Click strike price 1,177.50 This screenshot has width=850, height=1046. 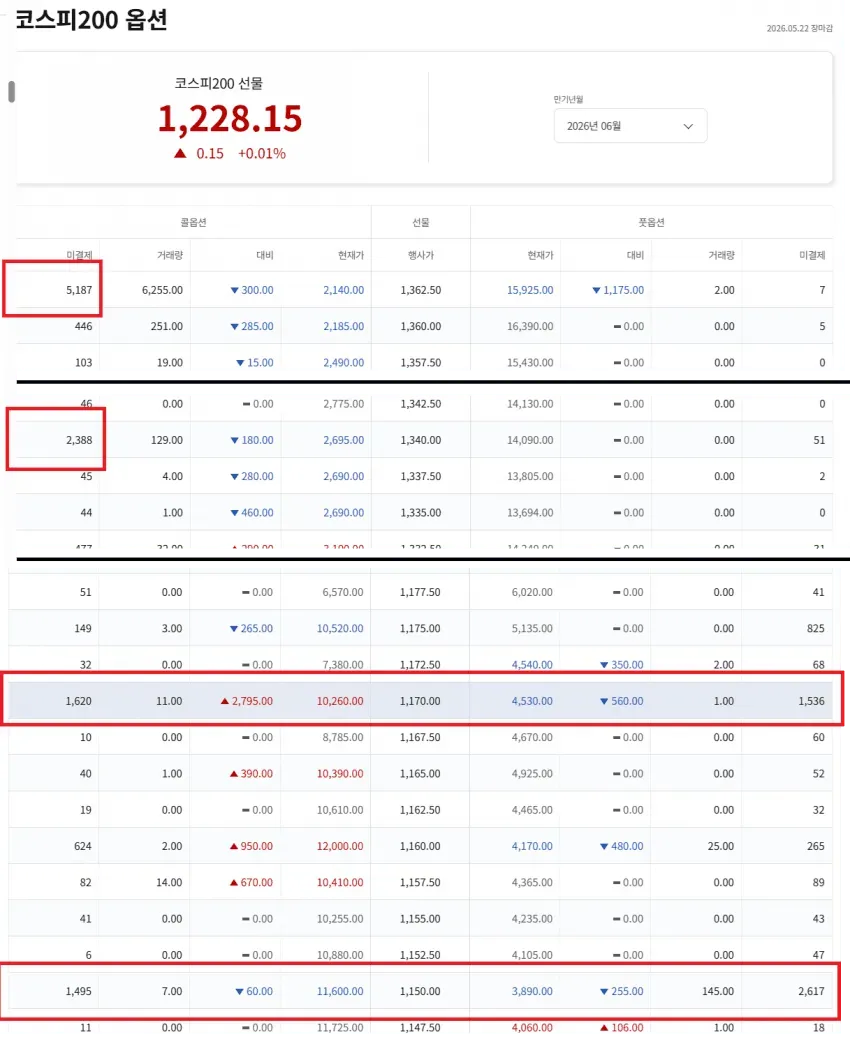pyautogui.click(x=420, y=592)
